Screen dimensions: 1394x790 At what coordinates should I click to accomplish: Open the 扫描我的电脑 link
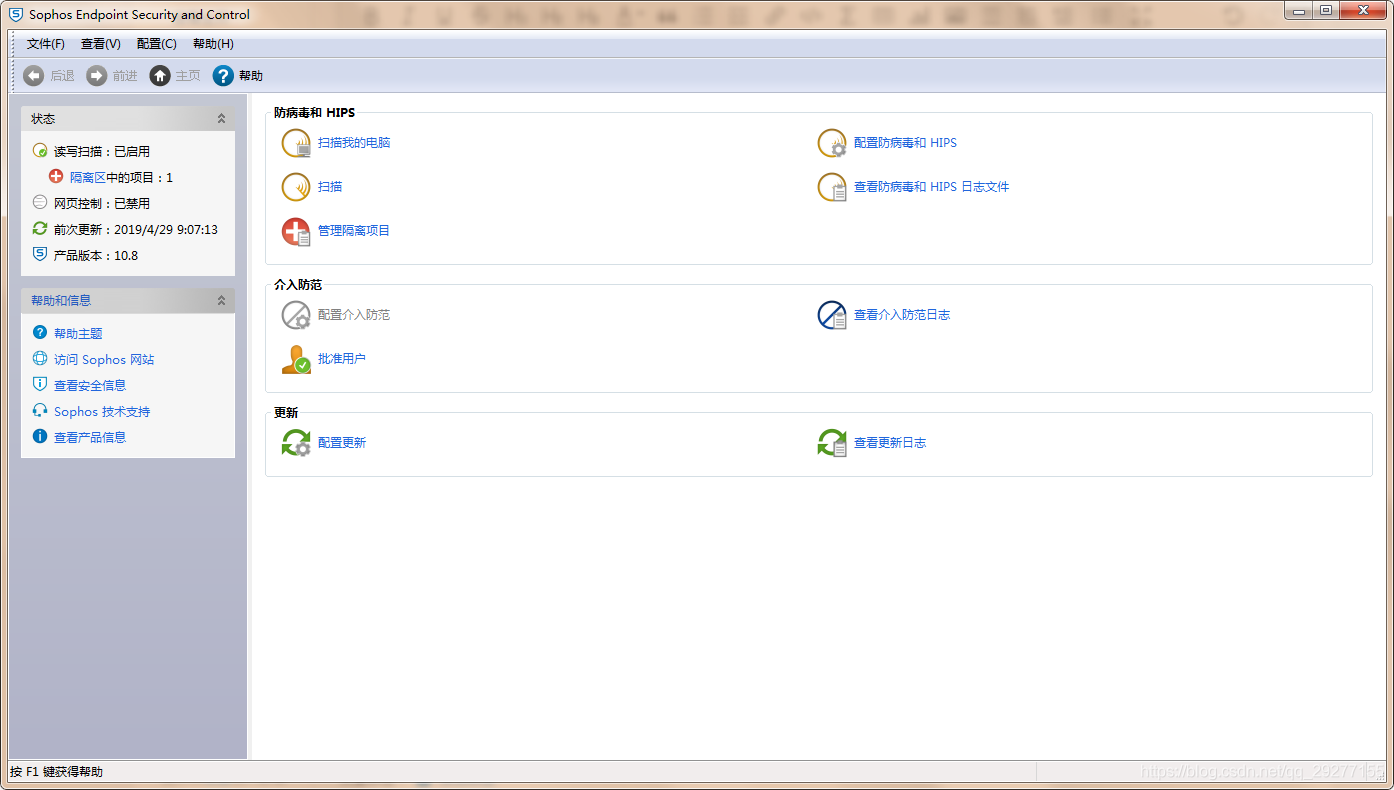(x=354, y=143)
